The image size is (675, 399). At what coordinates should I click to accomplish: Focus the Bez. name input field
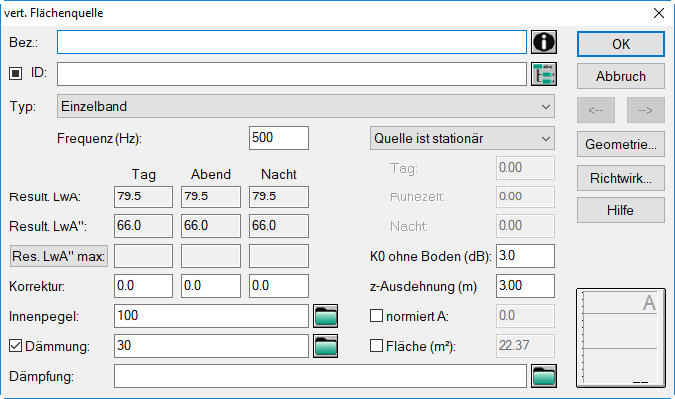click(292, 42)
